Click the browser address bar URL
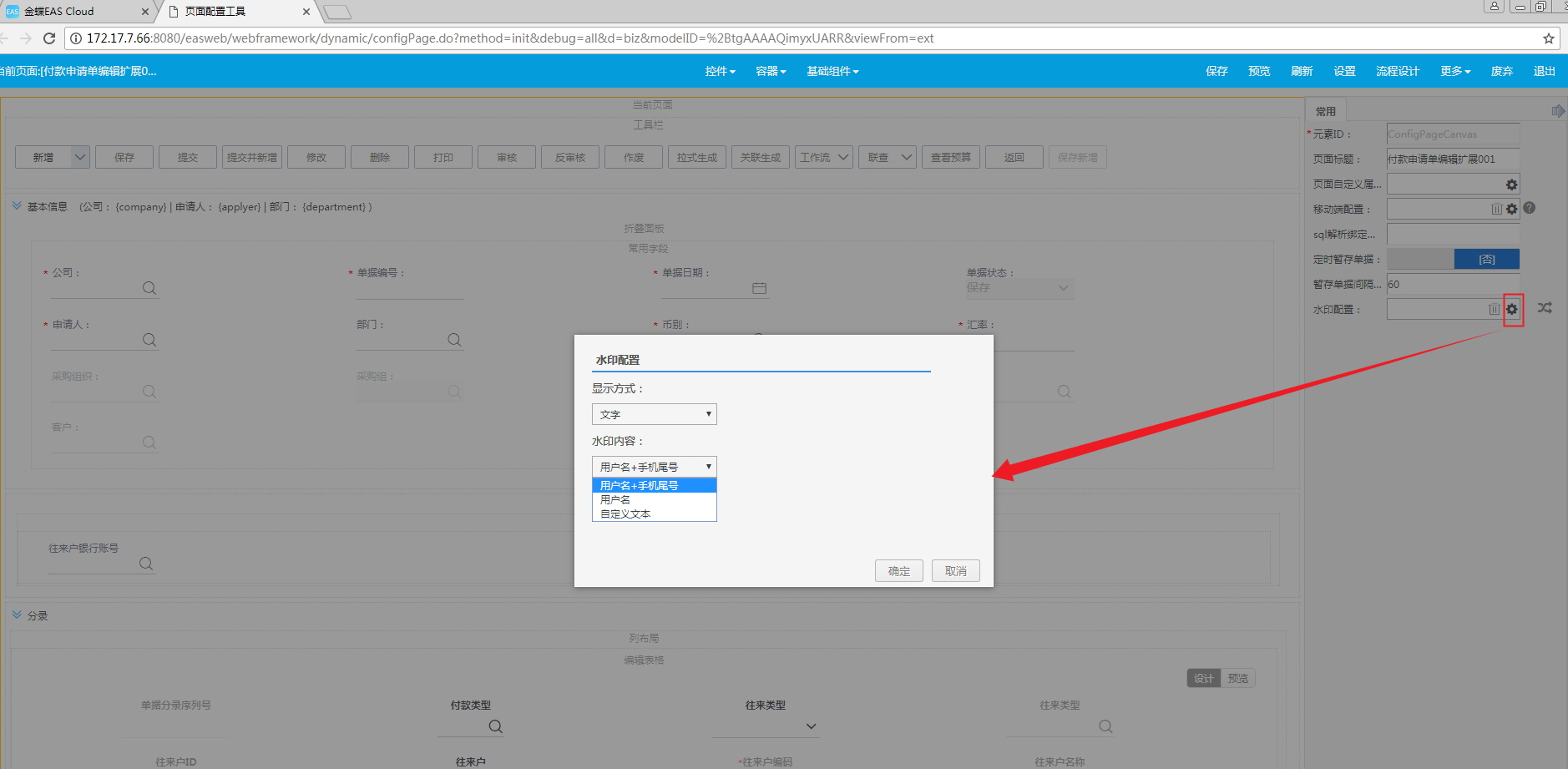This screenshot has width=1568, height=769. coord(510,38)
